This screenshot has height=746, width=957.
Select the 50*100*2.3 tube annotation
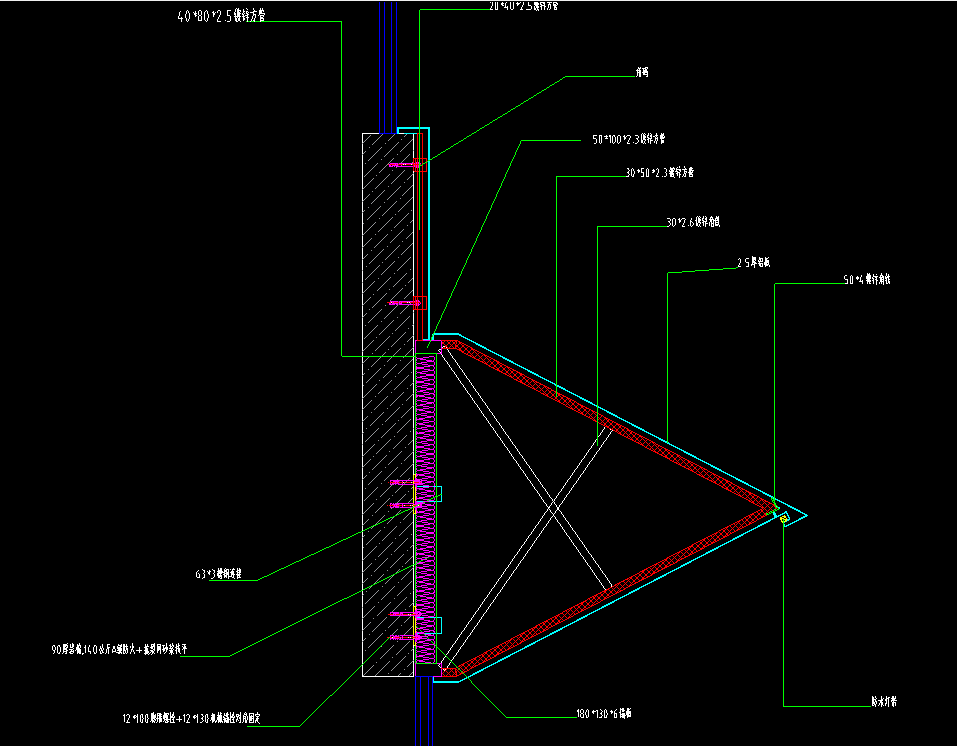coord(629,139)
